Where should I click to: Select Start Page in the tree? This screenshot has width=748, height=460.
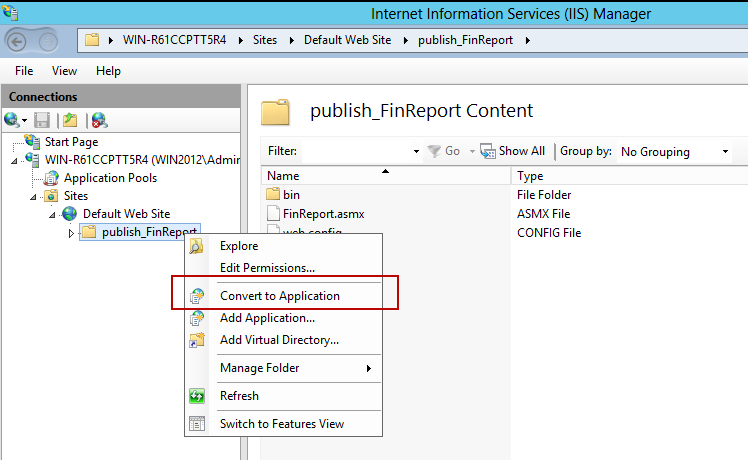tap(71, 142)
